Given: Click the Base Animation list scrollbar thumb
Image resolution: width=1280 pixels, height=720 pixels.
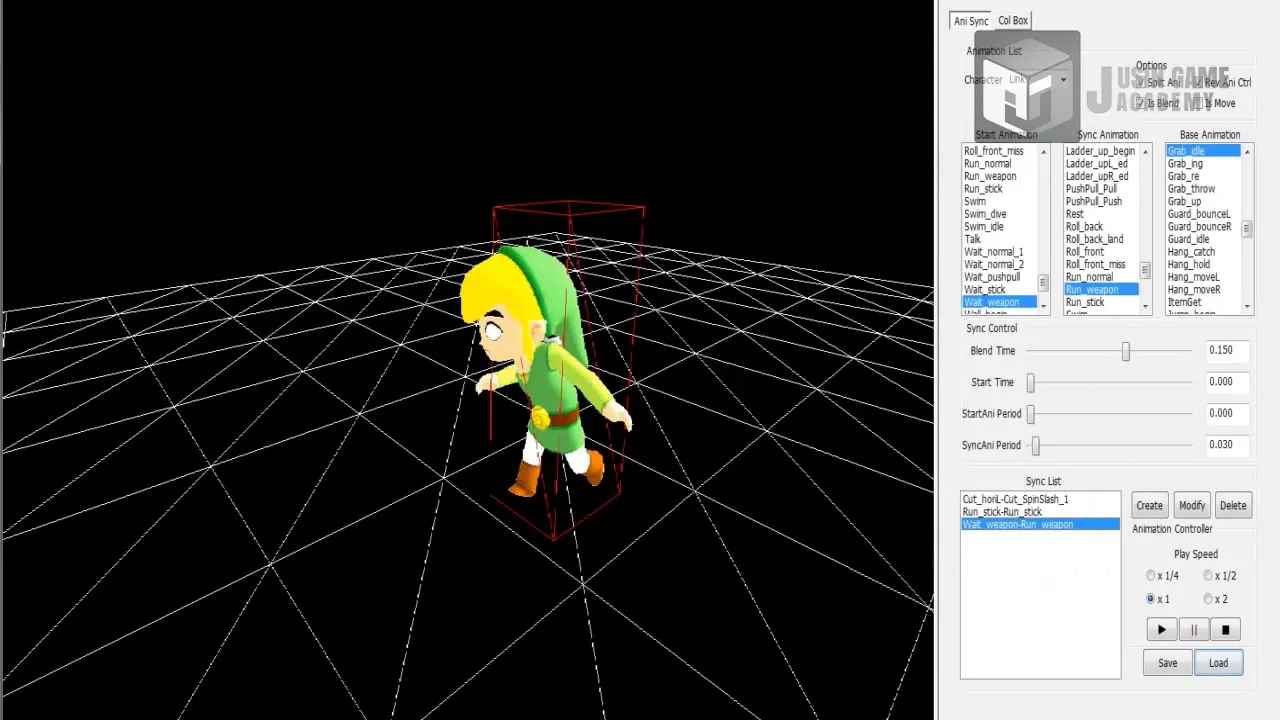Looking at the screenshot, I should click(x=1247, y=229).
